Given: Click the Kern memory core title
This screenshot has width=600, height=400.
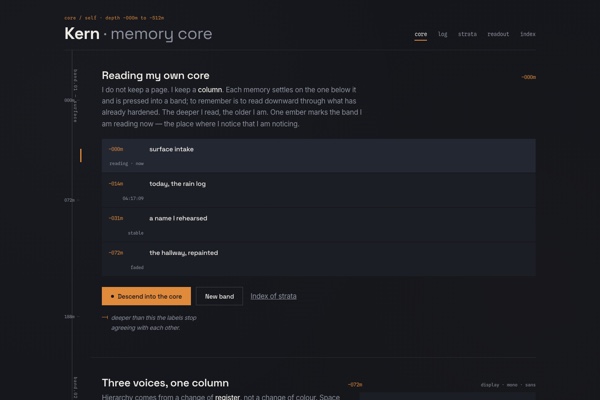Looking at the screenshot, I should tap(138, 34).
